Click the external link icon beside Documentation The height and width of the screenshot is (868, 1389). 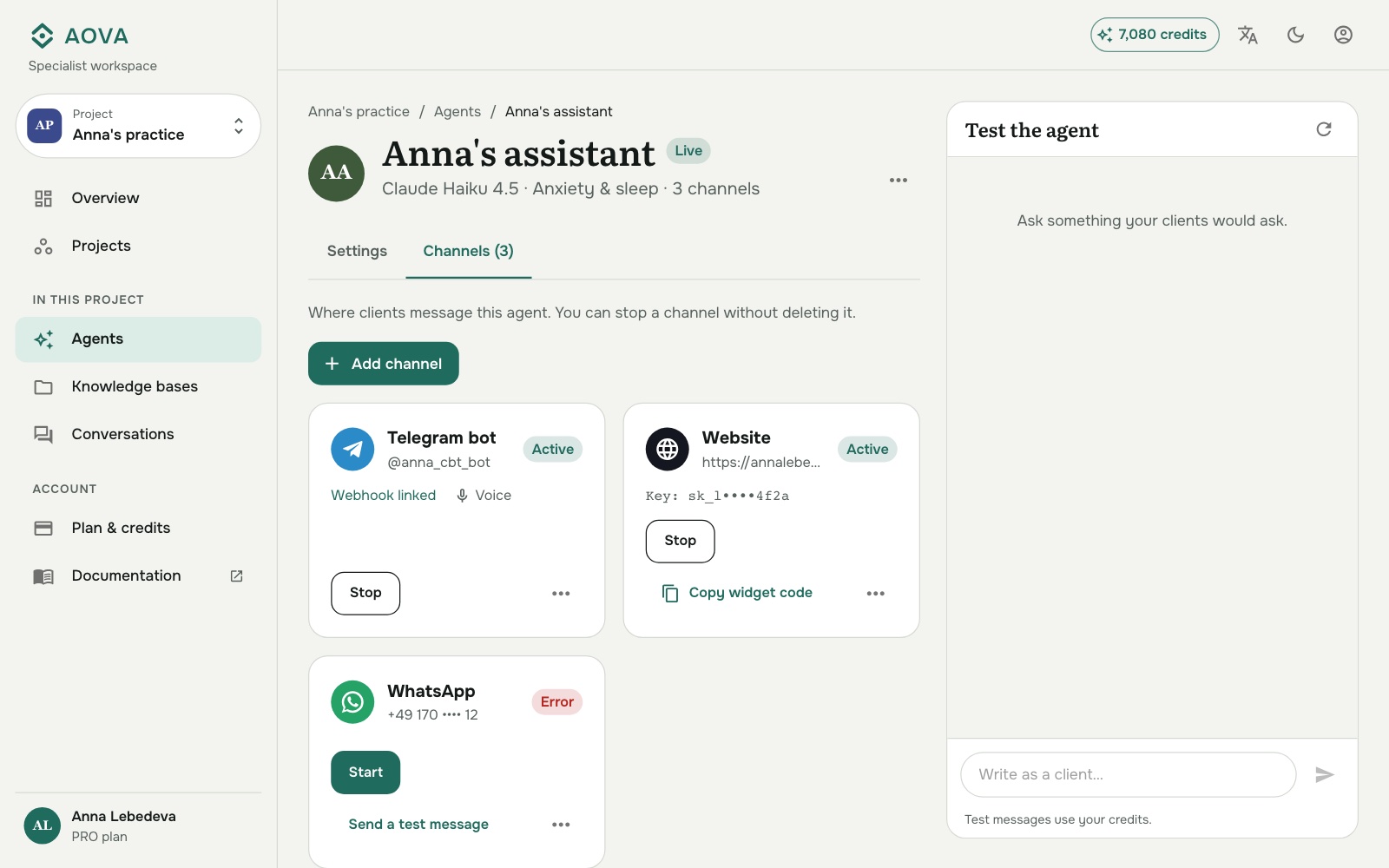tap(236, 575)
